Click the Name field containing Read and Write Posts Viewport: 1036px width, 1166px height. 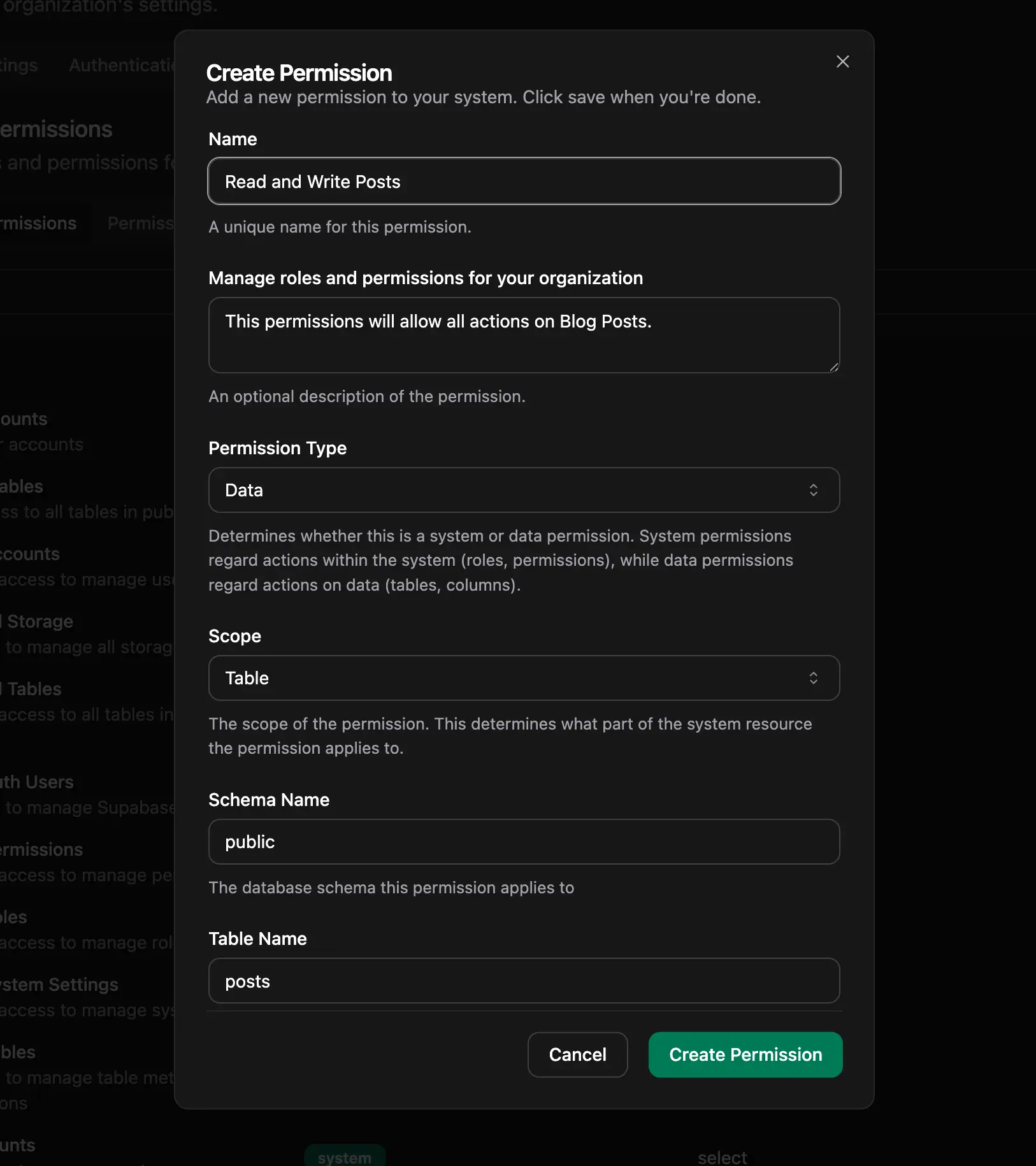click(524, 182)
